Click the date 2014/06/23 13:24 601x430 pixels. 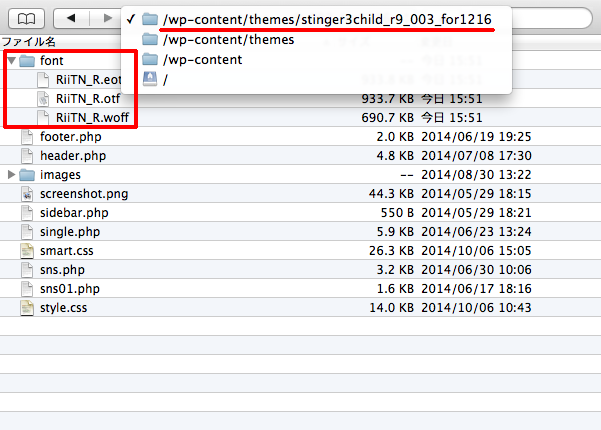pyautogui.click(x=476, y=232)
